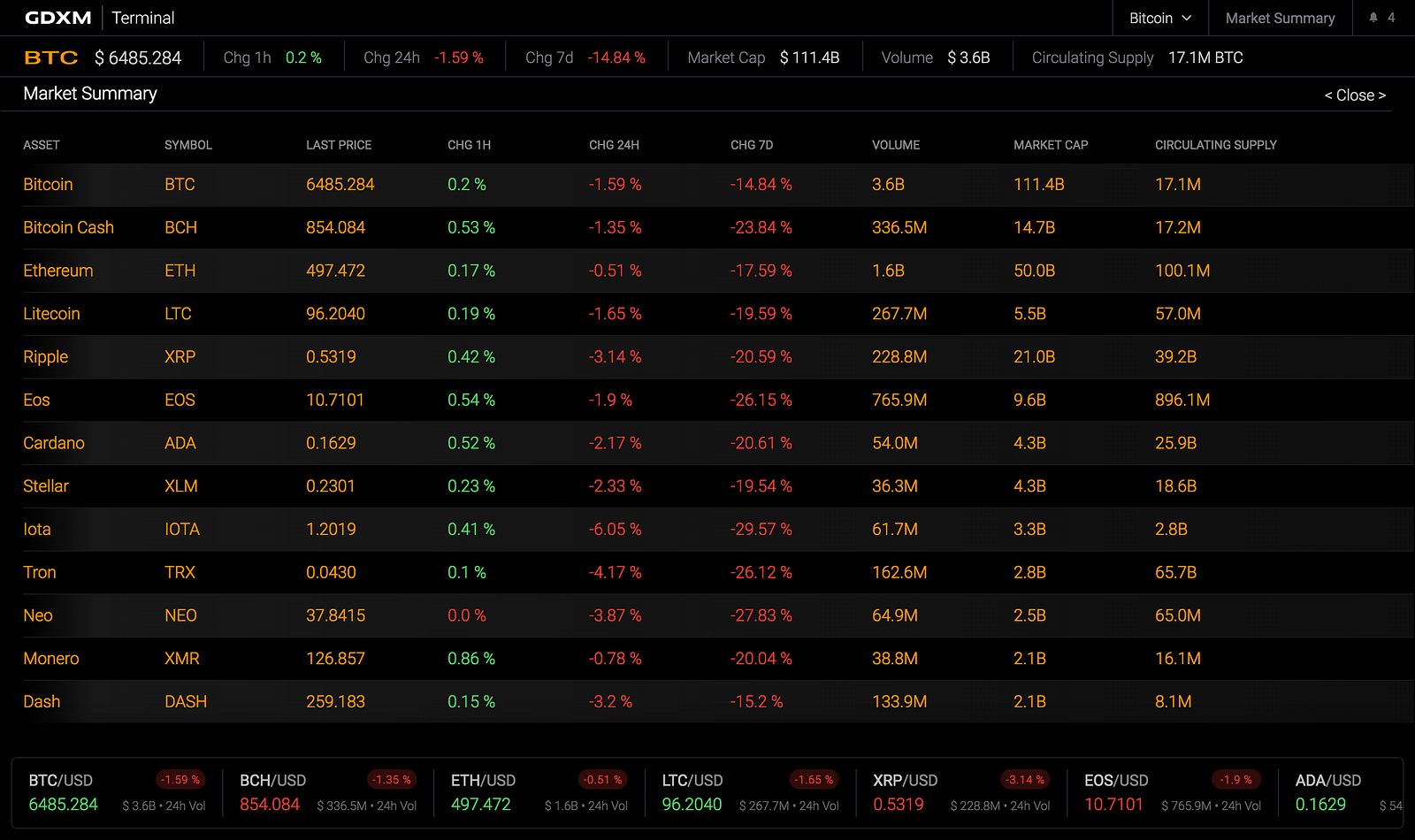Select the Iota asset name

(36, 530)
